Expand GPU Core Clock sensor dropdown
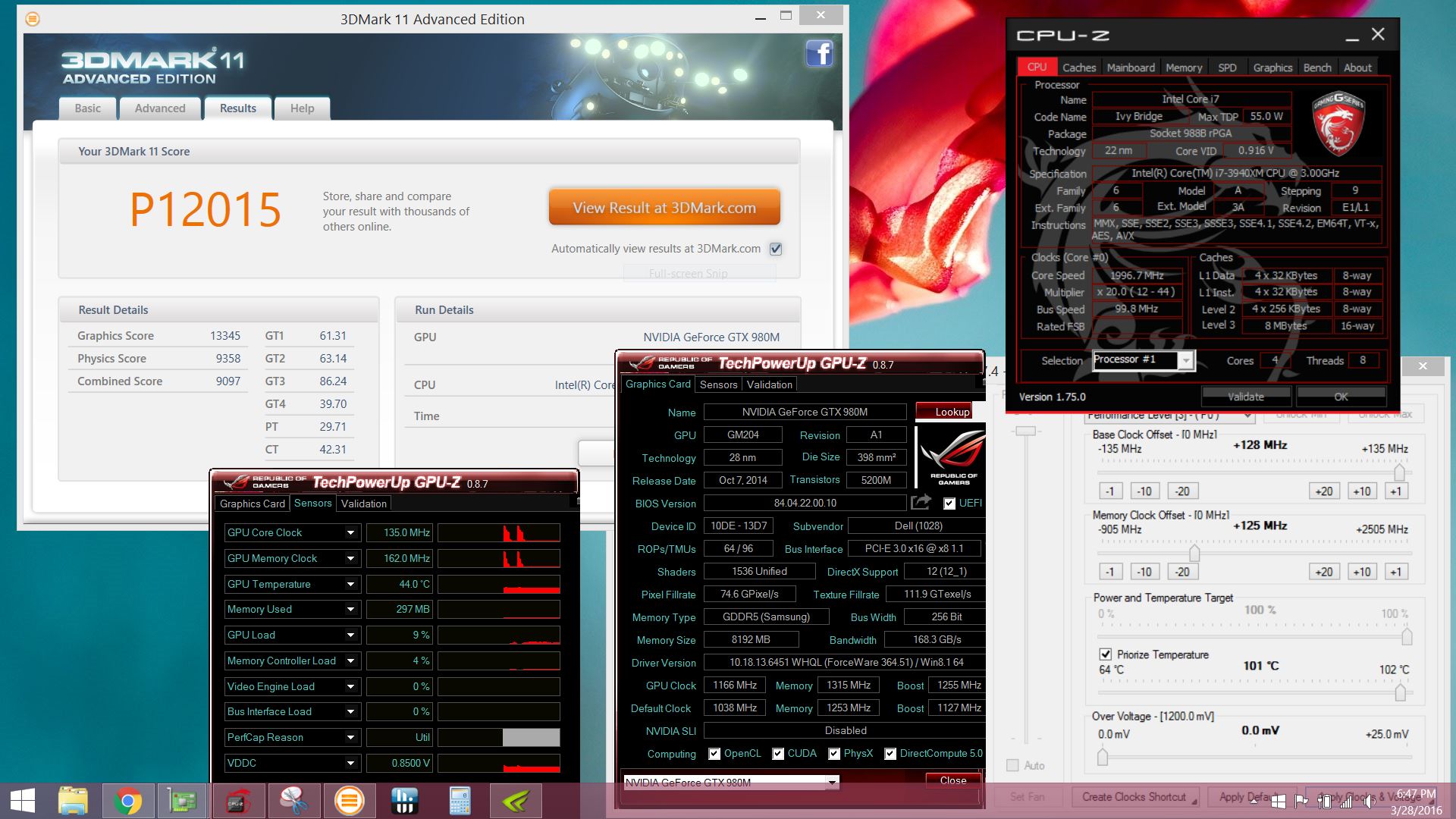 coord(350,533)
